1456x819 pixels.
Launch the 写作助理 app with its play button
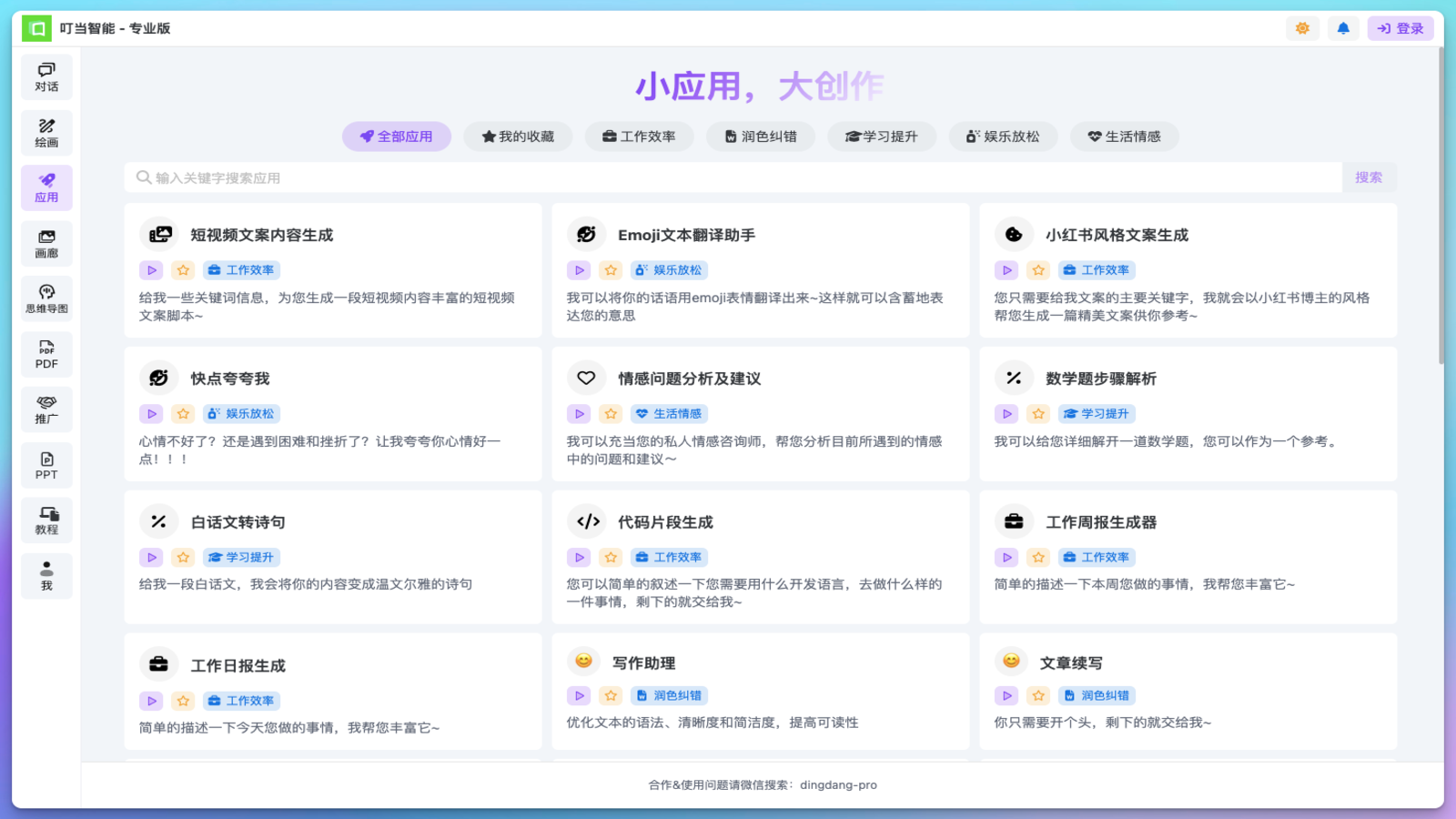580,694
